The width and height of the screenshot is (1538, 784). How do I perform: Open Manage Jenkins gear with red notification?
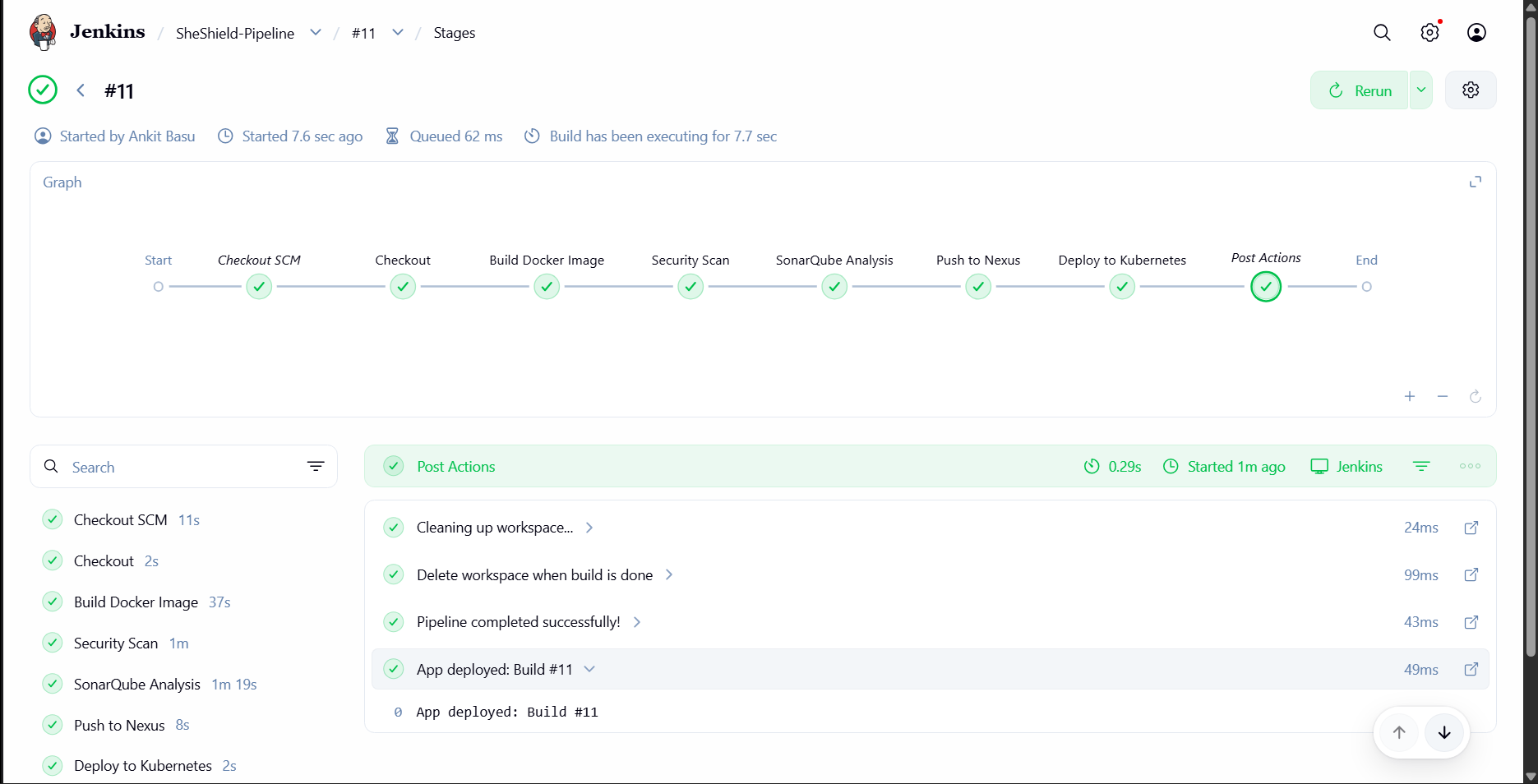[x=1430, y=33]
